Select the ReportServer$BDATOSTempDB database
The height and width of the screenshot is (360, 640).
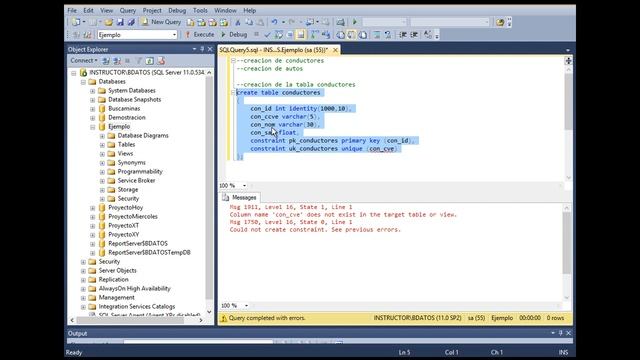[149, 252]
